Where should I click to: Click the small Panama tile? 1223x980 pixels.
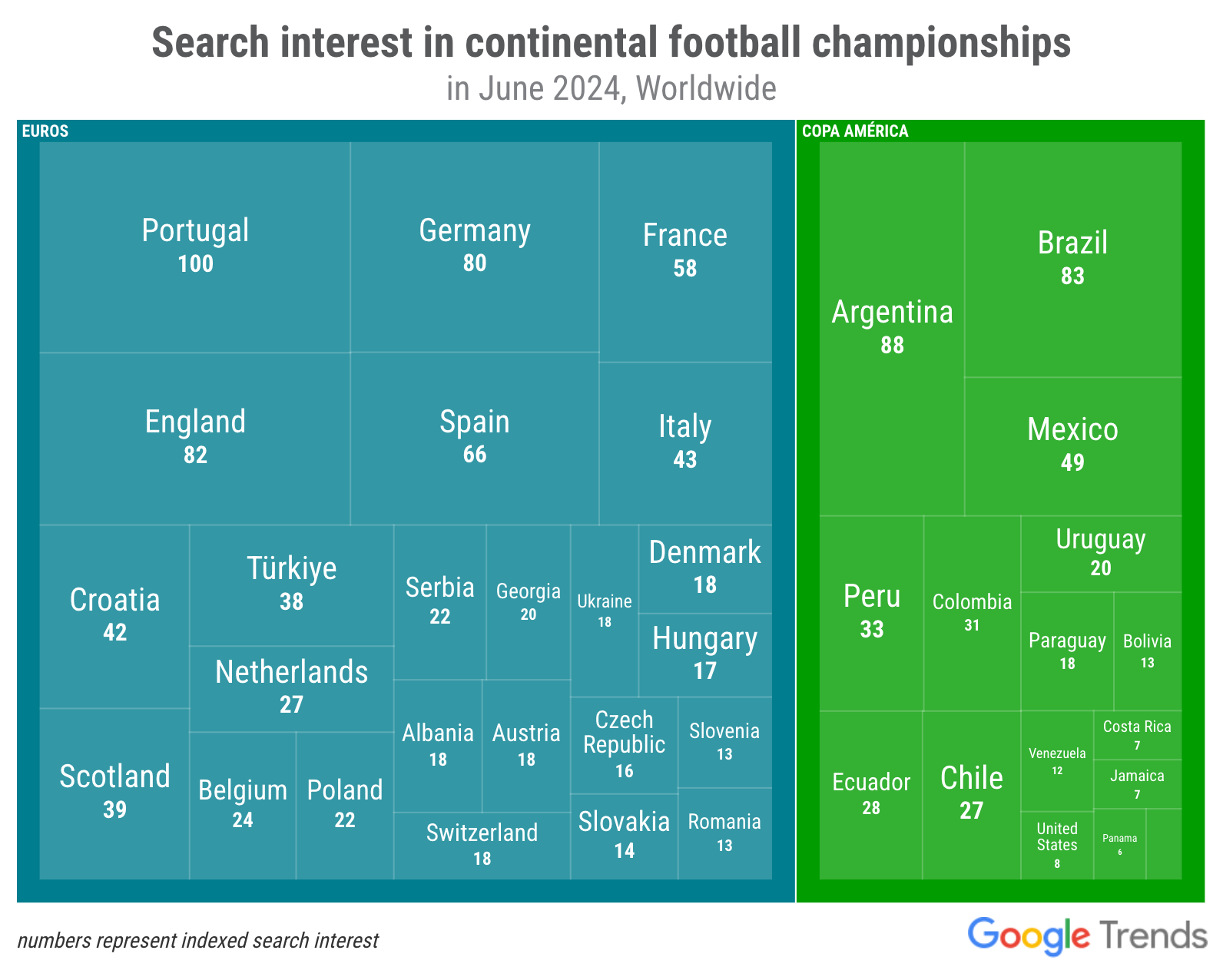coord(1120,844)
